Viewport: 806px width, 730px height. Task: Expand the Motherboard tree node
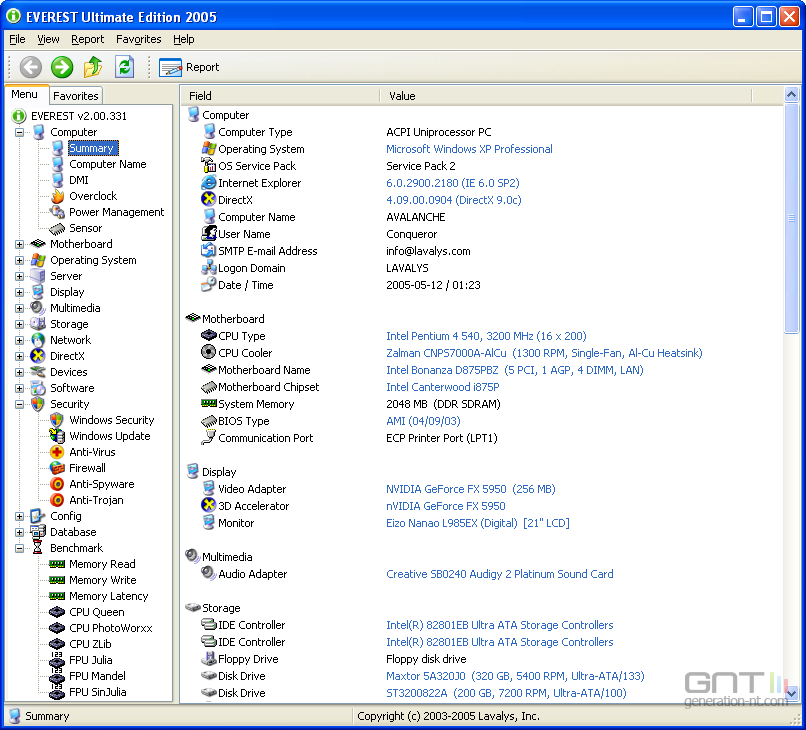(20, 244)
